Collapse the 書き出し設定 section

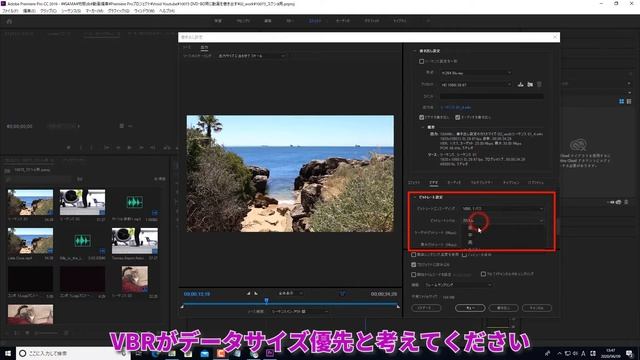pyautogui.click(x=415, y=51)
